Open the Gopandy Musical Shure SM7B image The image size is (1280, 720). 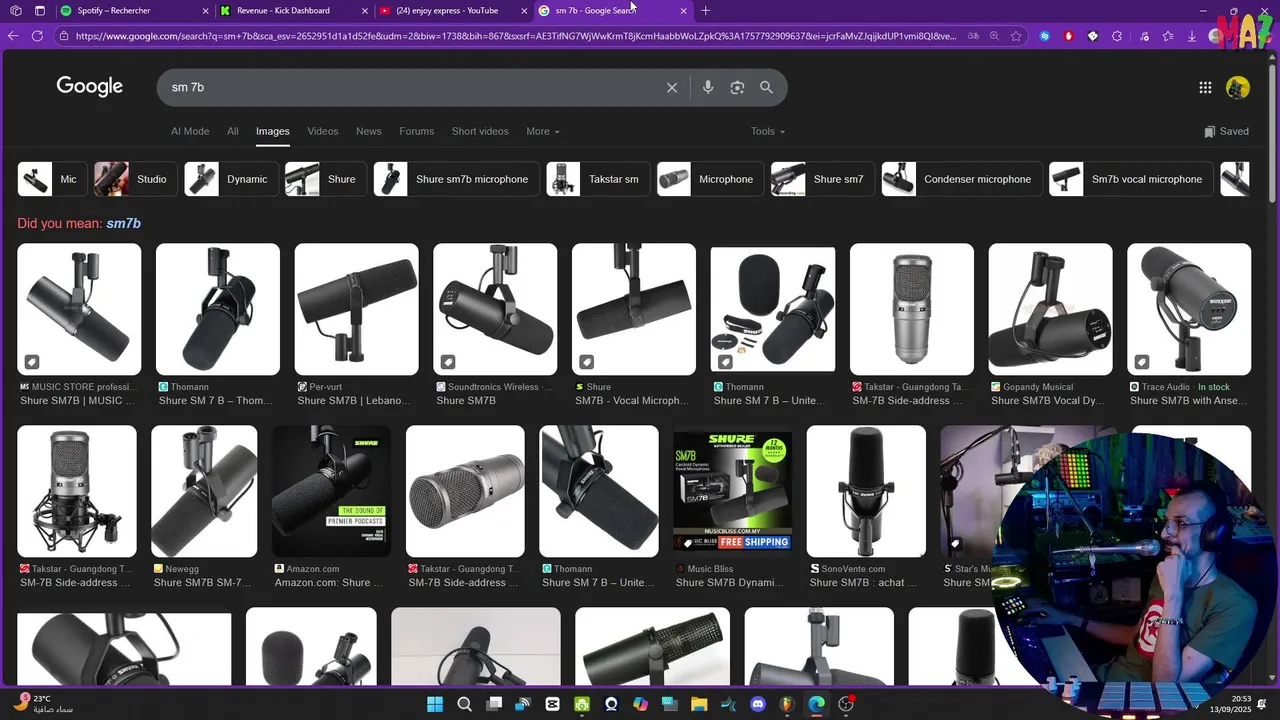[1050, 309]
